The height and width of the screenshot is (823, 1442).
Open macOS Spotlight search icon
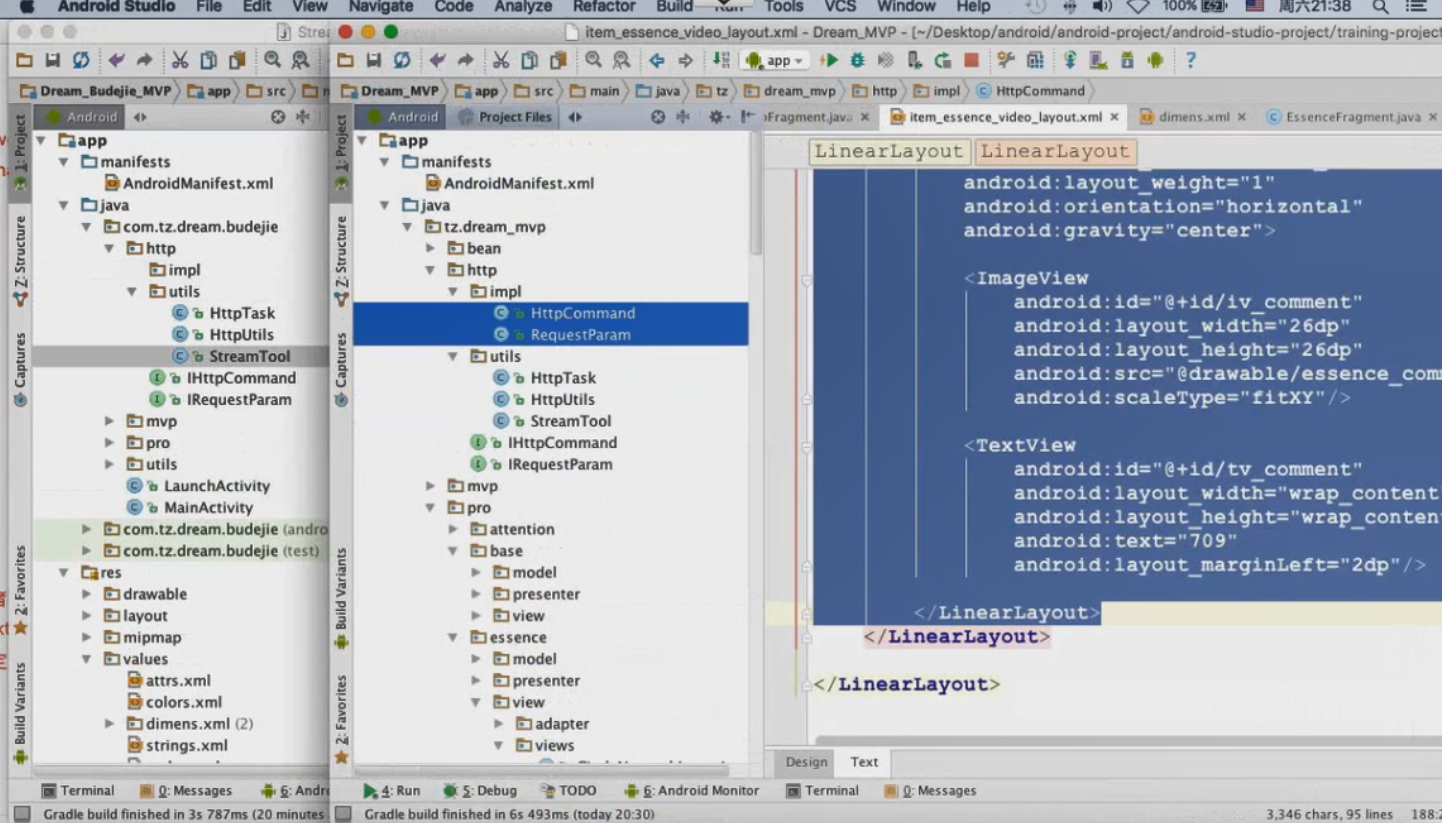click(1380, 7)
